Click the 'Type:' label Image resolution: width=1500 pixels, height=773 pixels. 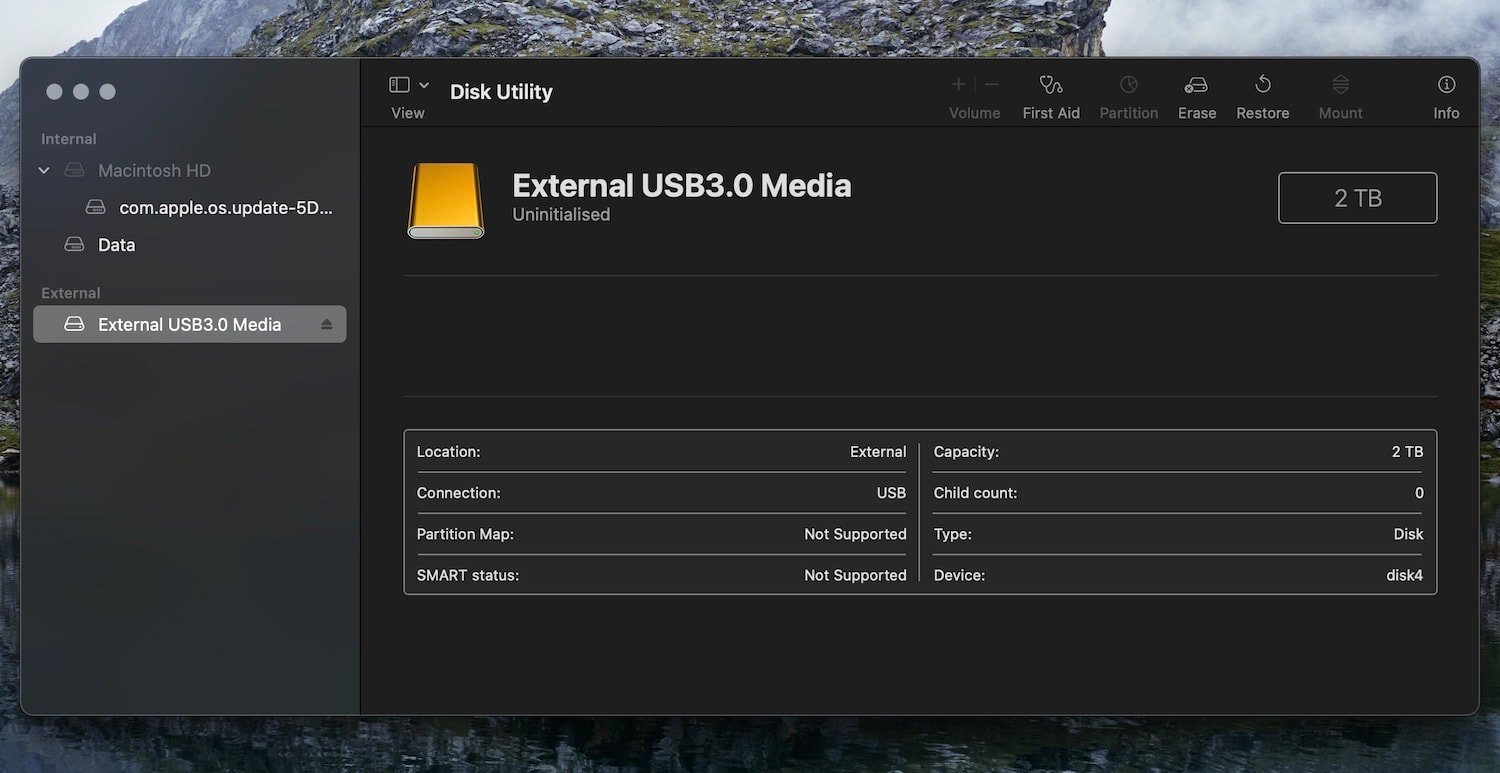coord(953,534)
